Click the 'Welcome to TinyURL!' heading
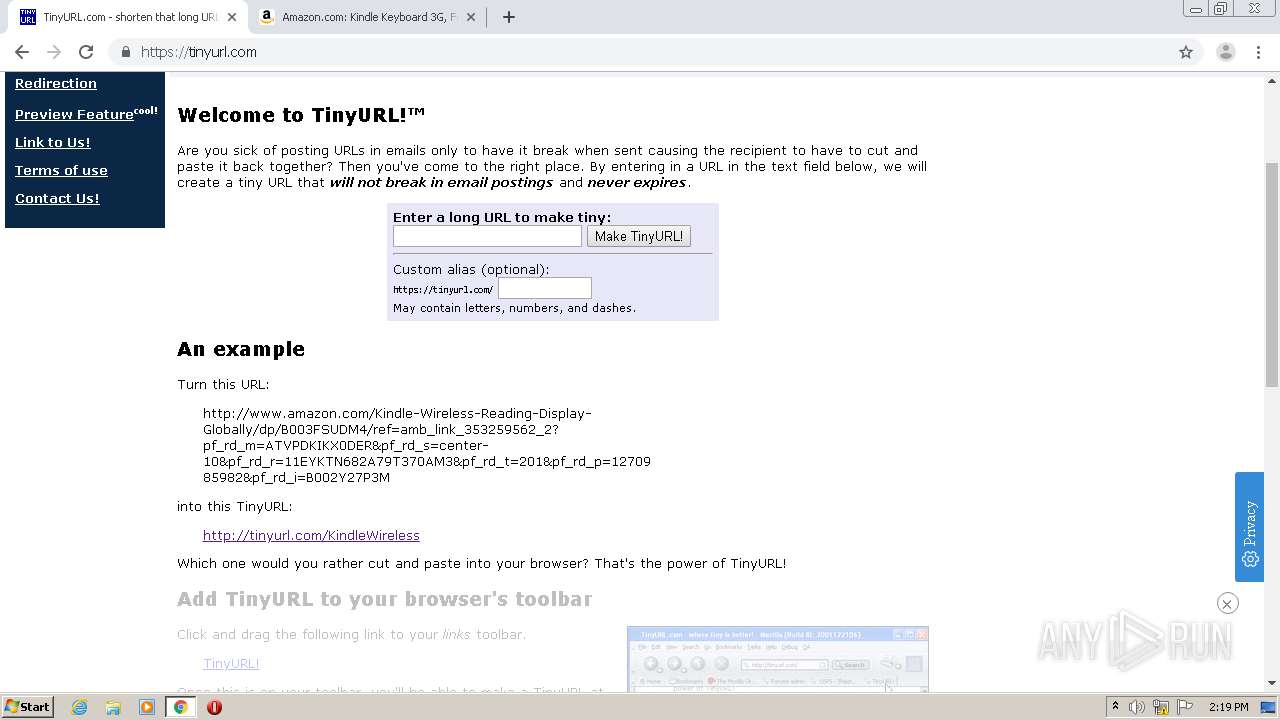The image size is (1280, 720). click(x=301, y=115)
